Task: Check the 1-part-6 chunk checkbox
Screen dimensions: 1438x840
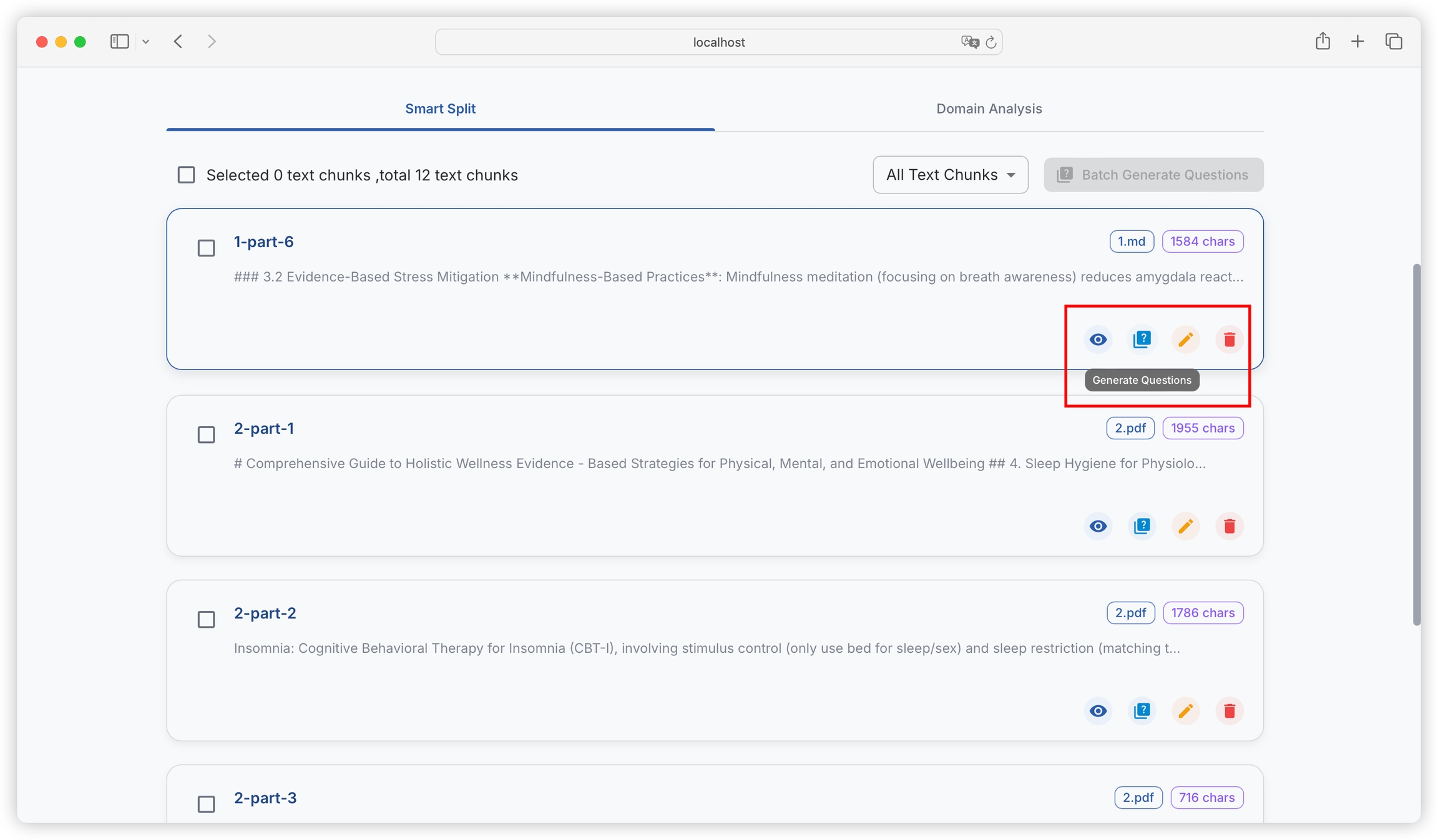Action: 206,248
